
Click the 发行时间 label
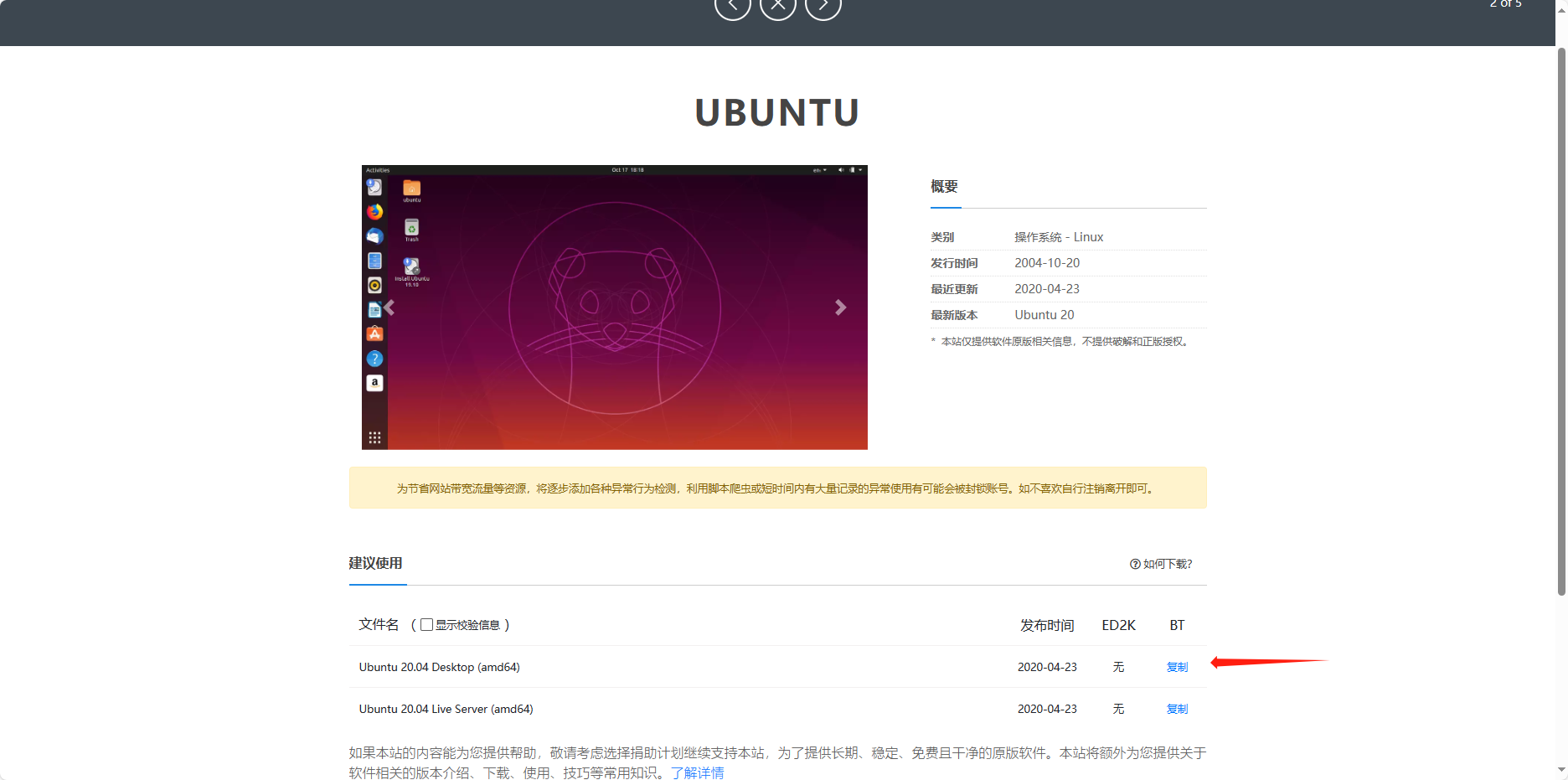point(954,263)
